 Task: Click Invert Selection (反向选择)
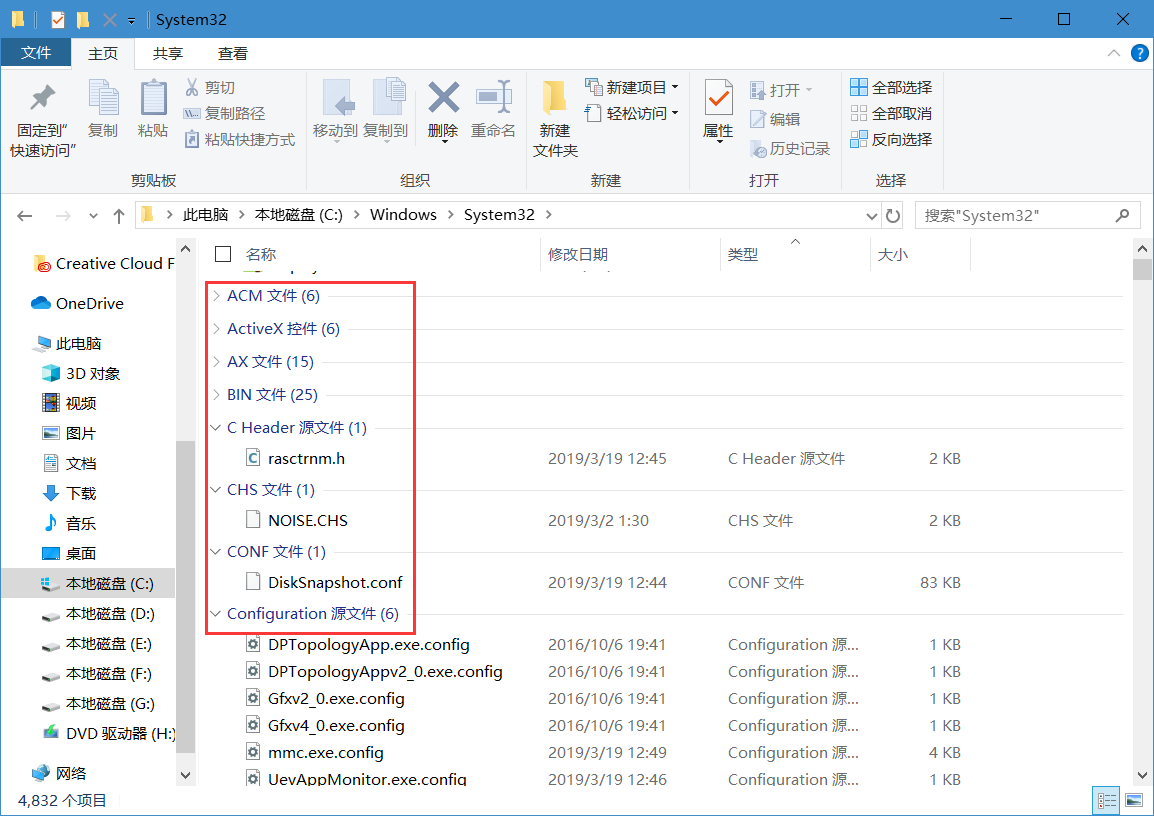pos(891,139)
